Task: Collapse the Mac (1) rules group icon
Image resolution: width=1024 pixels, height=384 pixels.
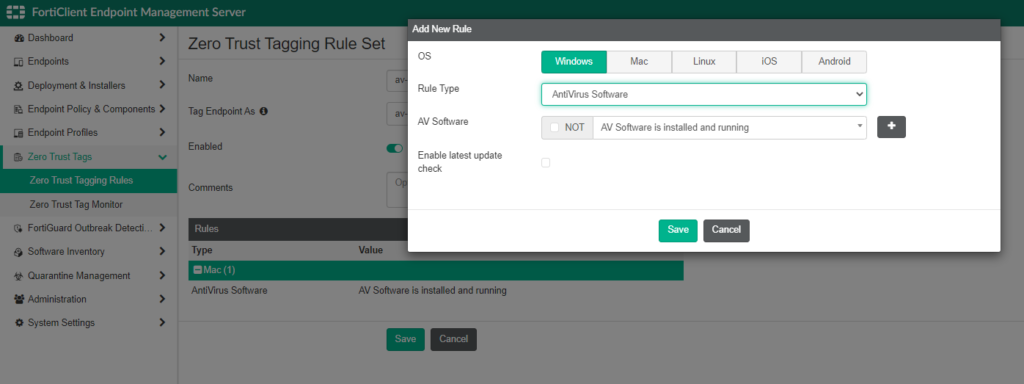Action: 197,270
